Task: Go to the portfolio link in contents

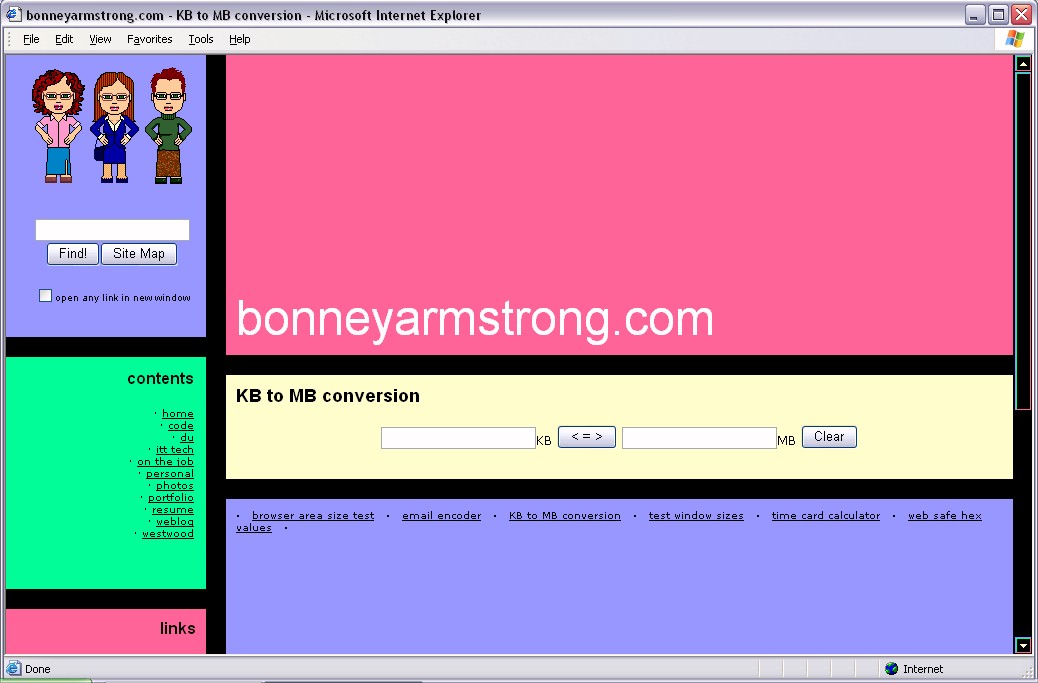Action: 171,498
